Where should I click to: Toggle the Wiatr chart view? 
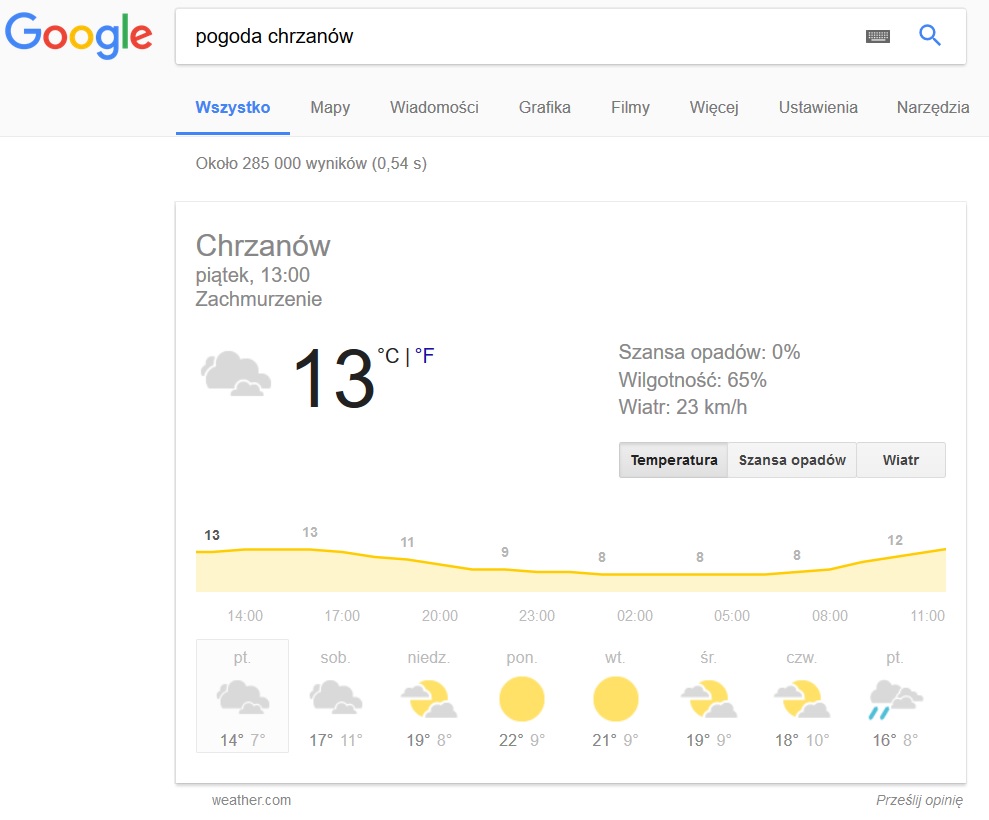click(901, 460)
